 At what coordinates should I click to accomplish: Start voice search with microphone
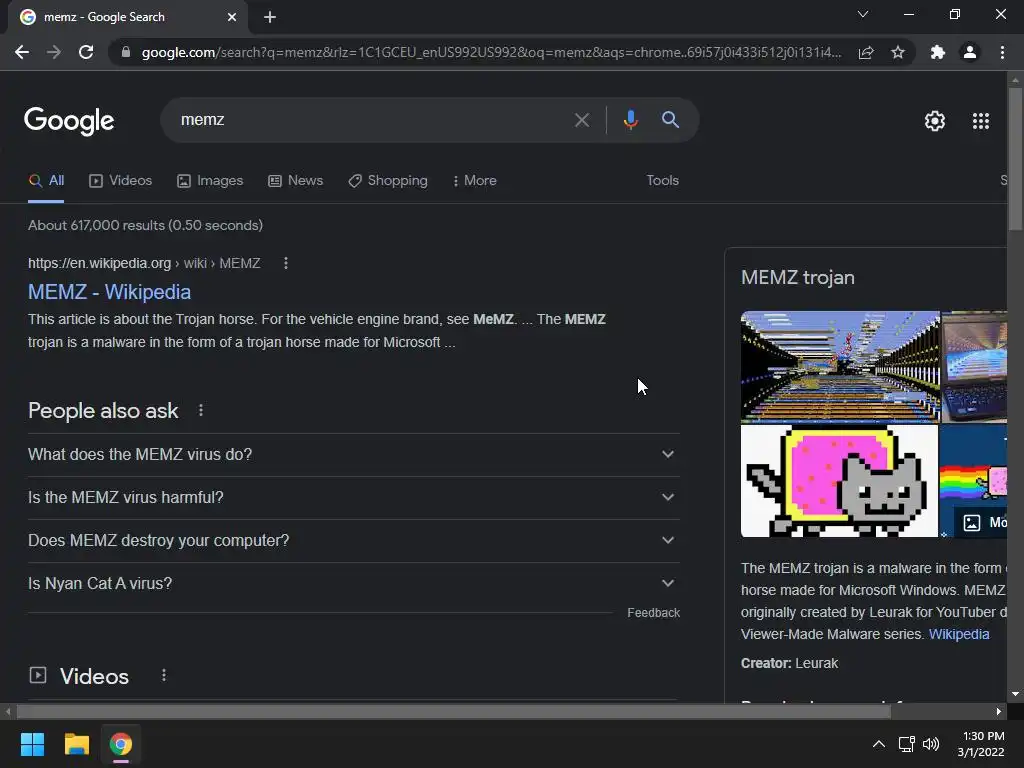(x=630, y=120)
